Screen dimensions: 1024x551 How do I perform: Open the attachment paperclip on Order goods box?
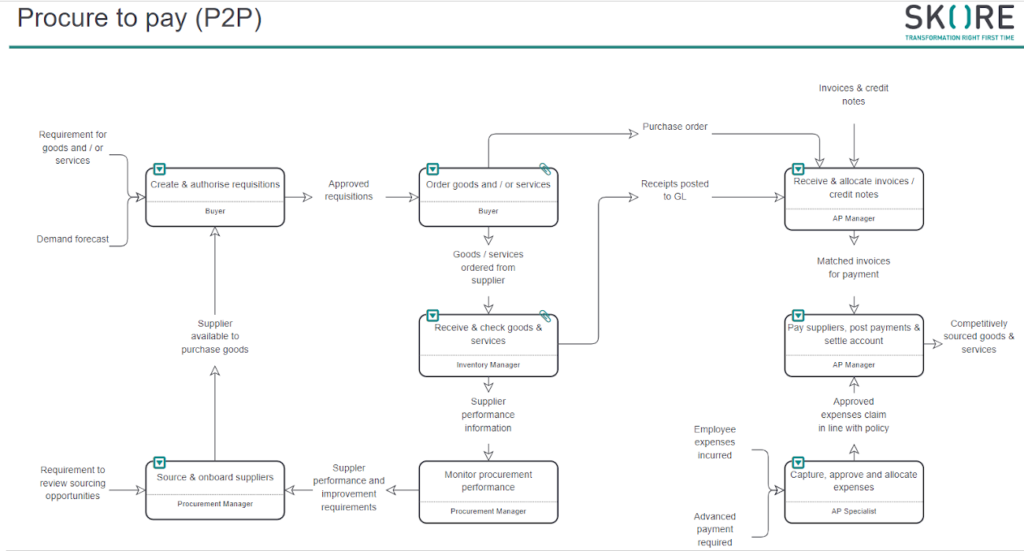coord(545,169)
